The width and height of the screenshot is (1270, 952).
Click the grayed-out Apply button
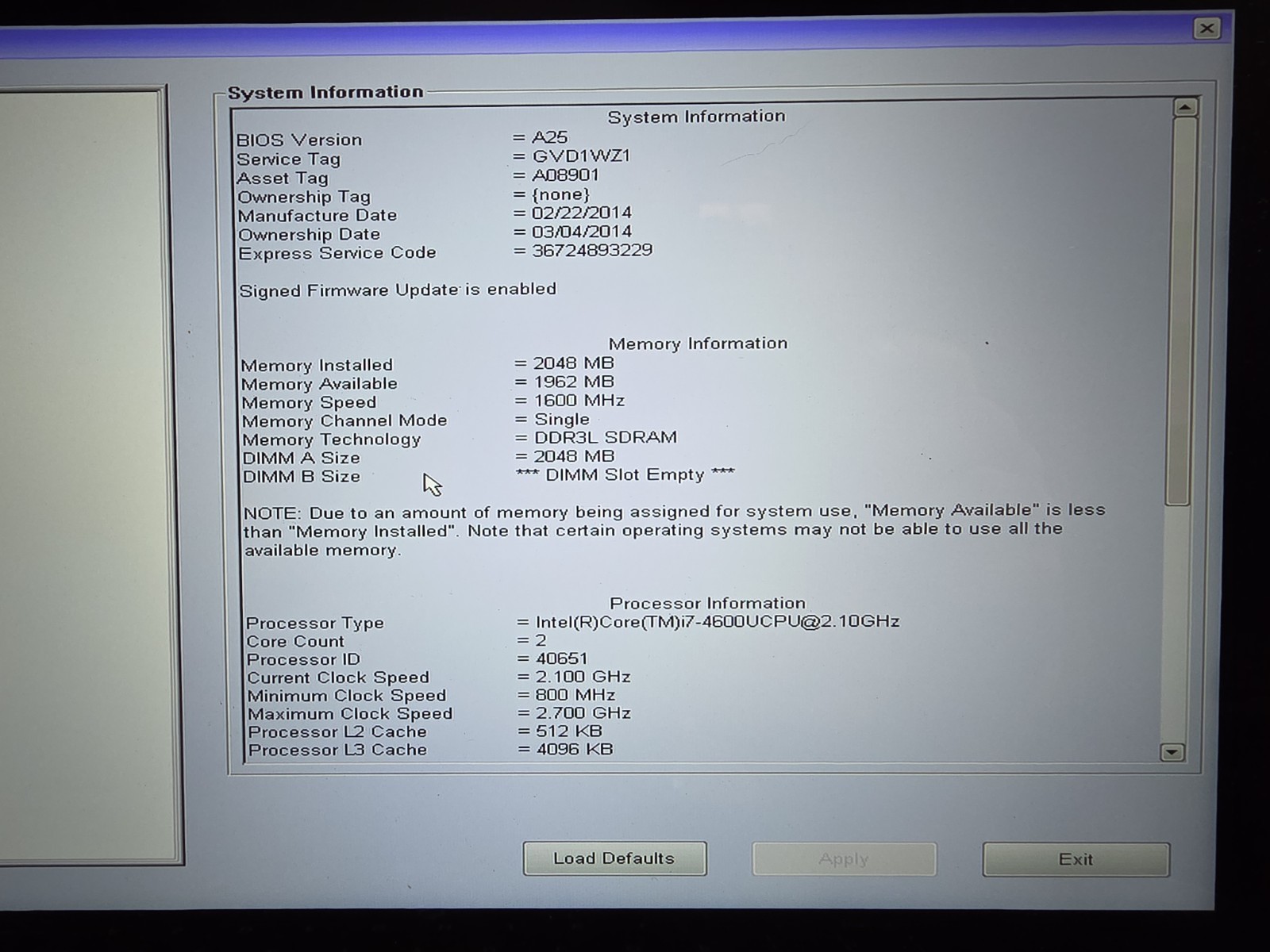[x=844, y=859]
